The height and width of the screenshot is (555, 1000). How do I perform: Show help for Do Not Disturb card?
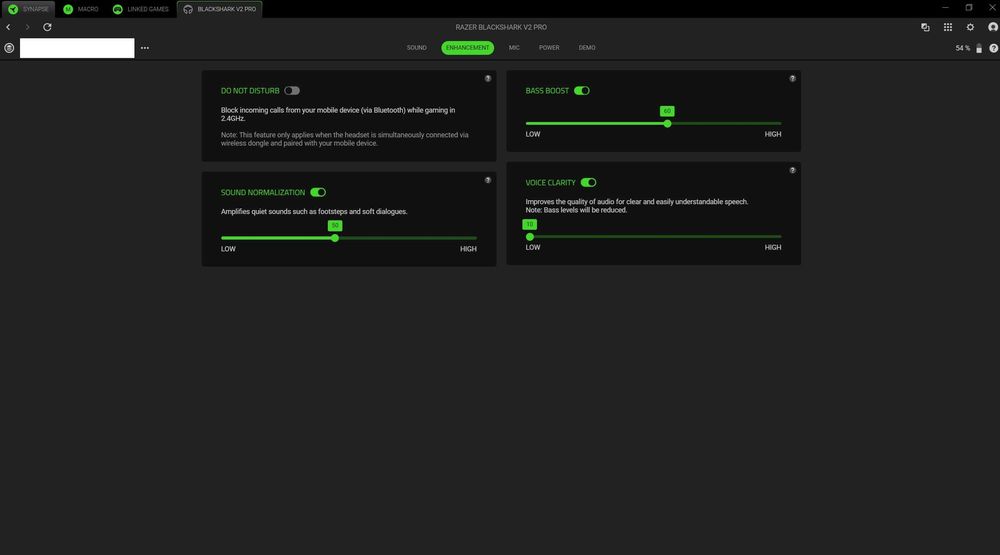point(488,78)
